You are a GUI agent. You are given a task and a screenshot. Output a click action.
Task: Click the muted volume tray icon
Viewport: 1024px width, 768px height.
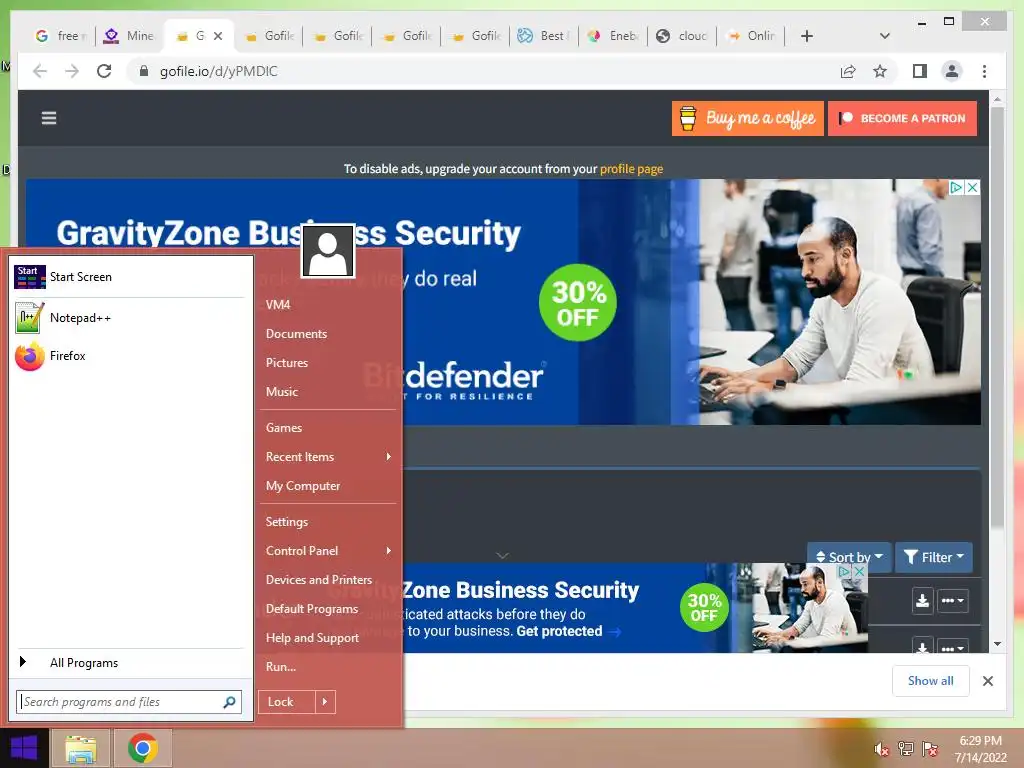[x=881, y=749]
